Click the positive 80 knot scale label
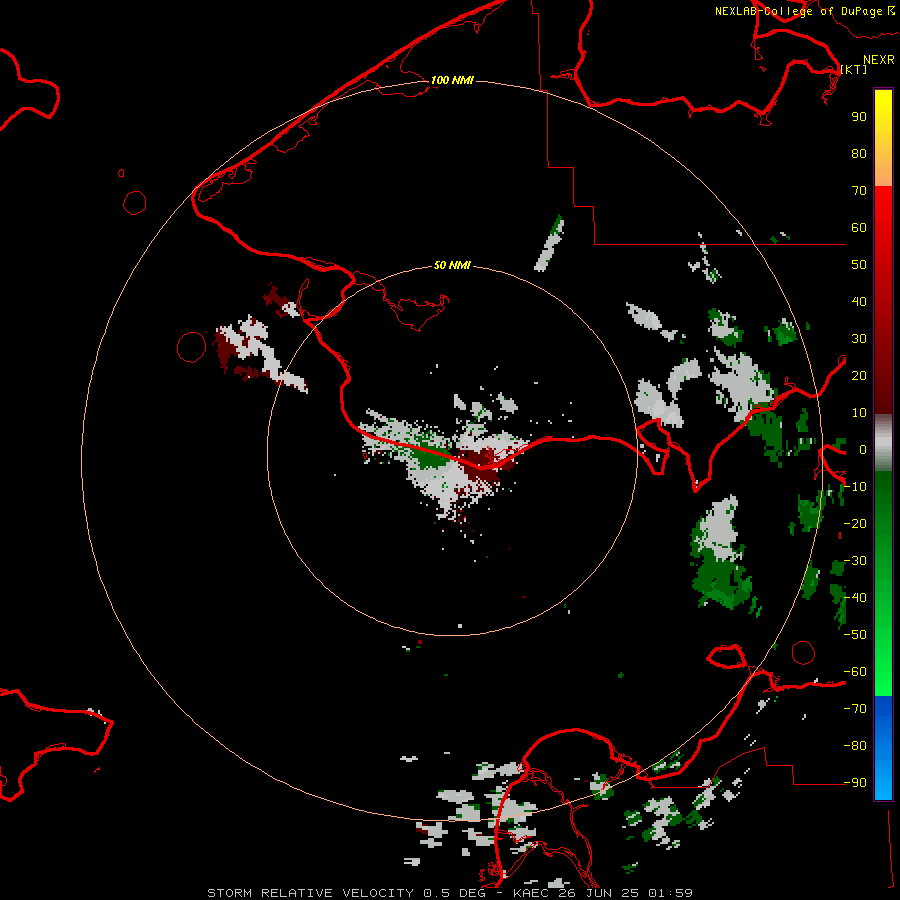 [x=859, y=154]
